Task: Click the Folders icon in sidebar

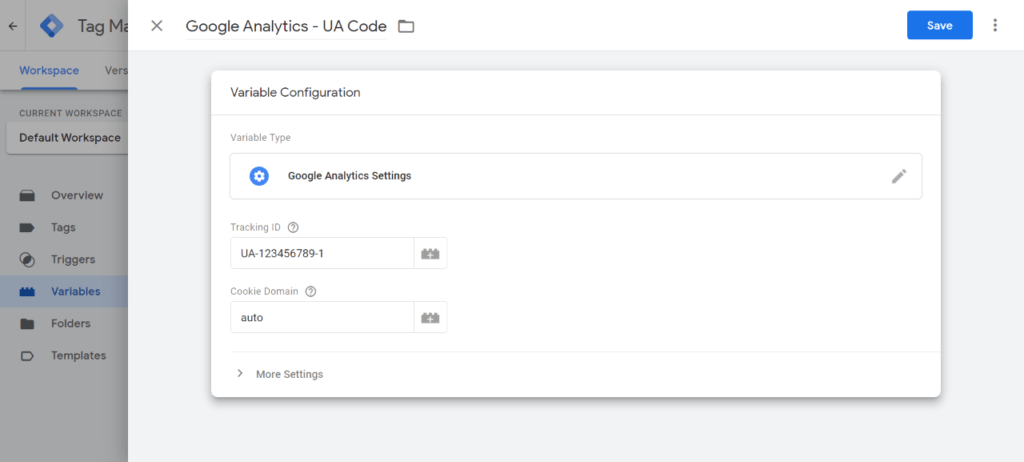Action: click(27, 323)
